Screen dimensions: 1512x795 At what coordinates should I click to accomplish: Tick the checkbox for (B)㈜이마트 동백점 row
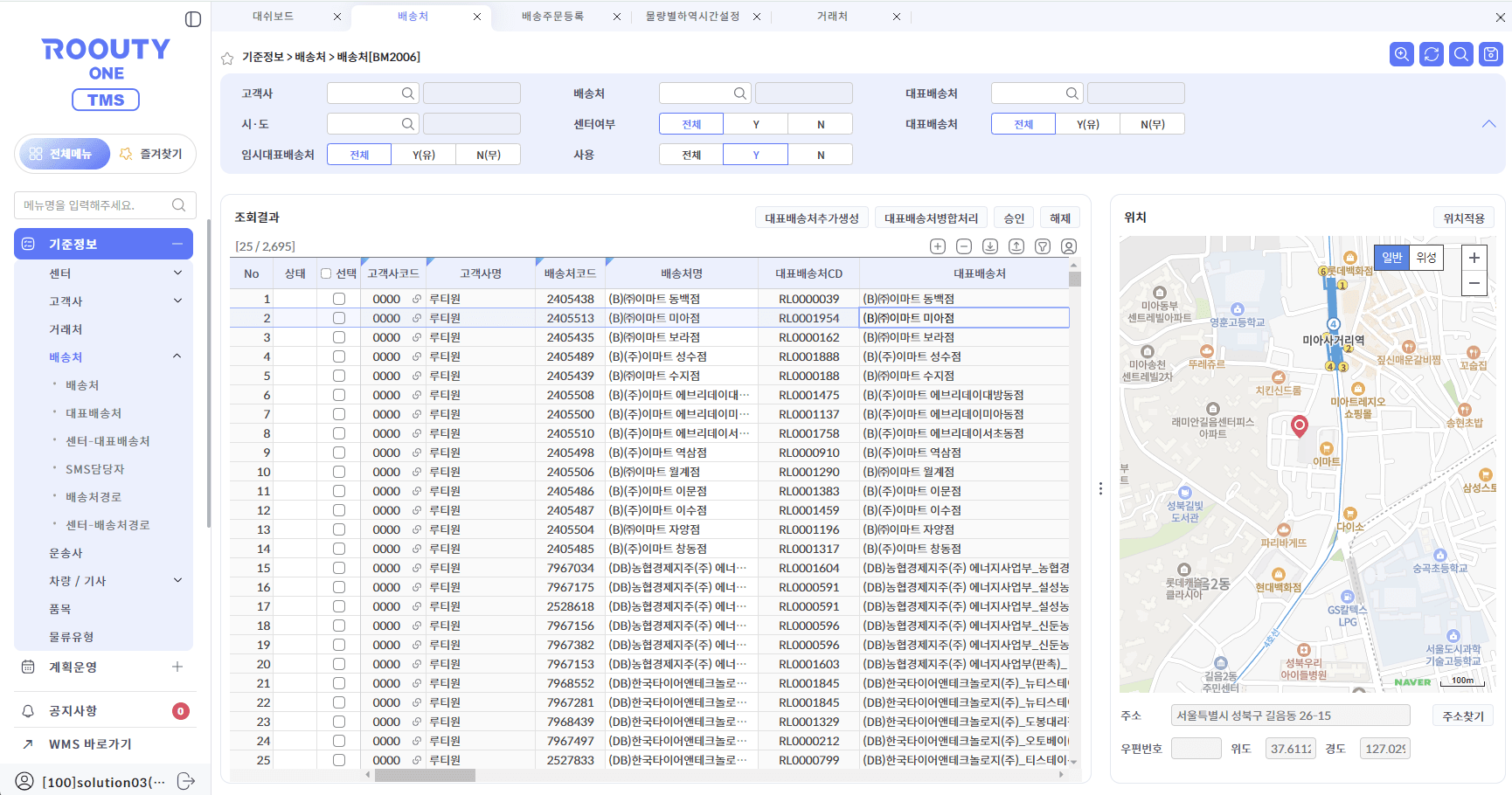(339, 299)
